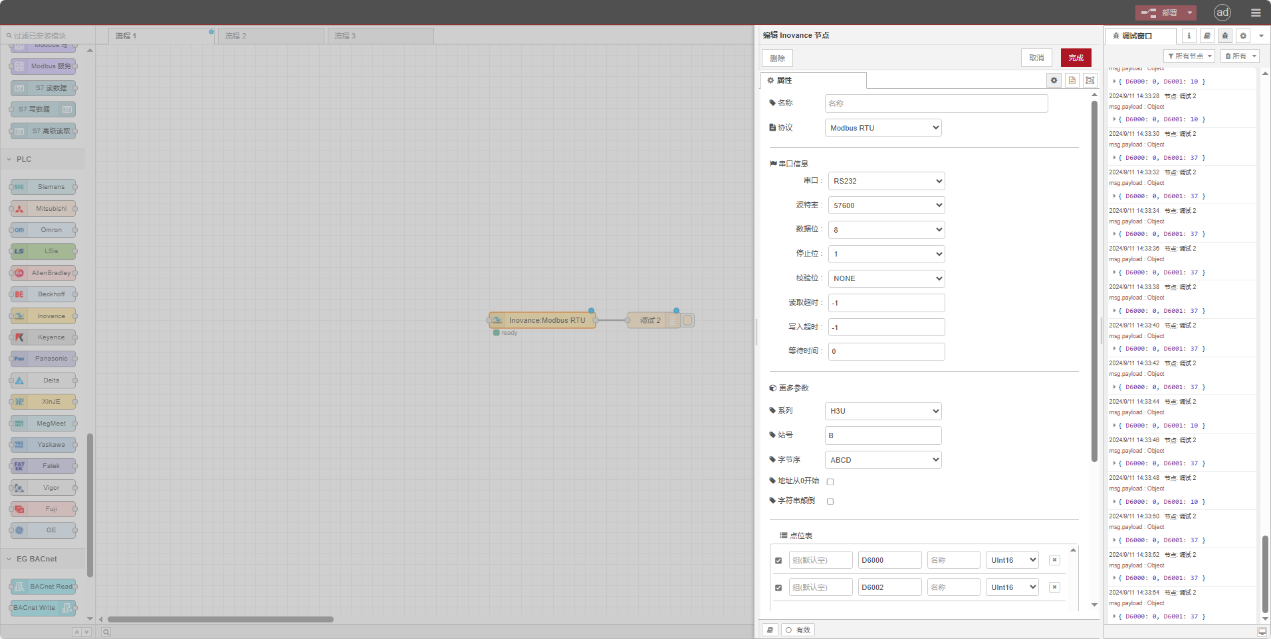The width and height of the screenshot is (1271, 639).
Task: Click the 站号 input field
Action: tap(883, 436)
